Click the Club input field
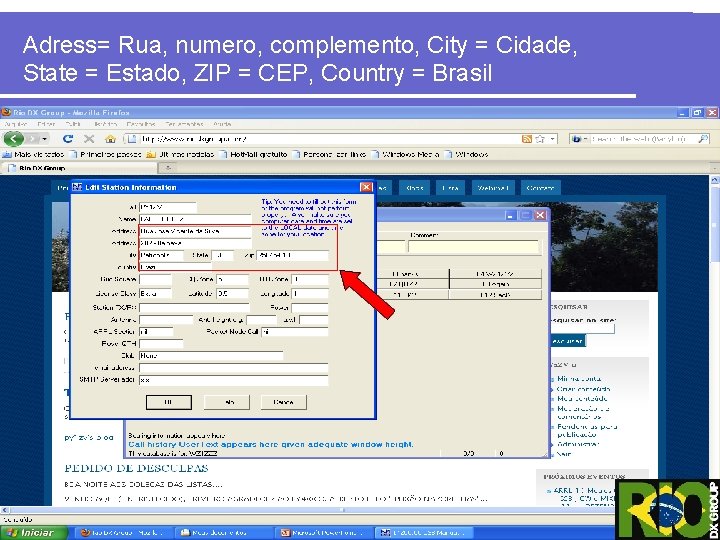The image size is (720, 540). tap(211, 355)
